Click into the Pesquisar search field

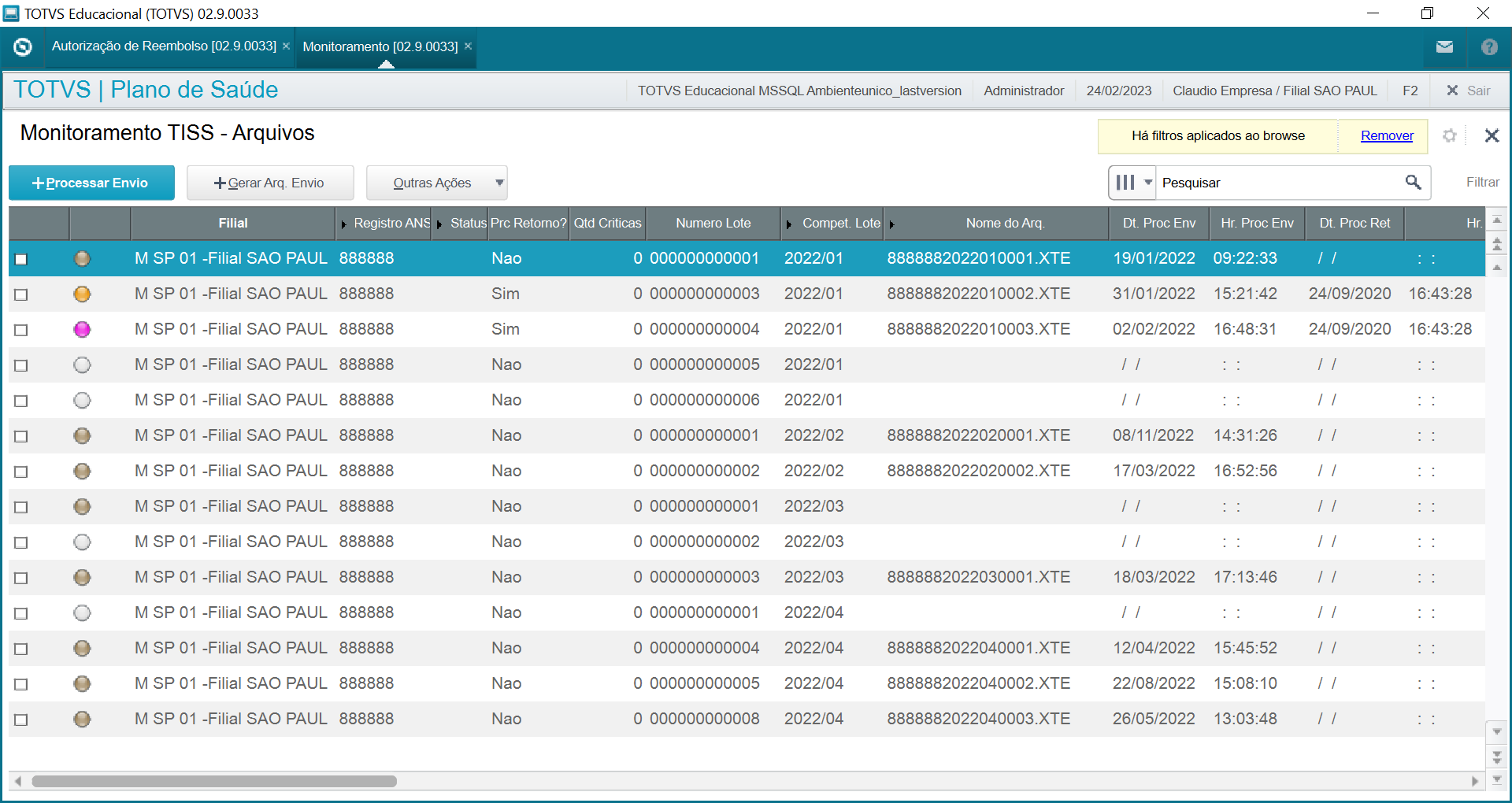1280,183
